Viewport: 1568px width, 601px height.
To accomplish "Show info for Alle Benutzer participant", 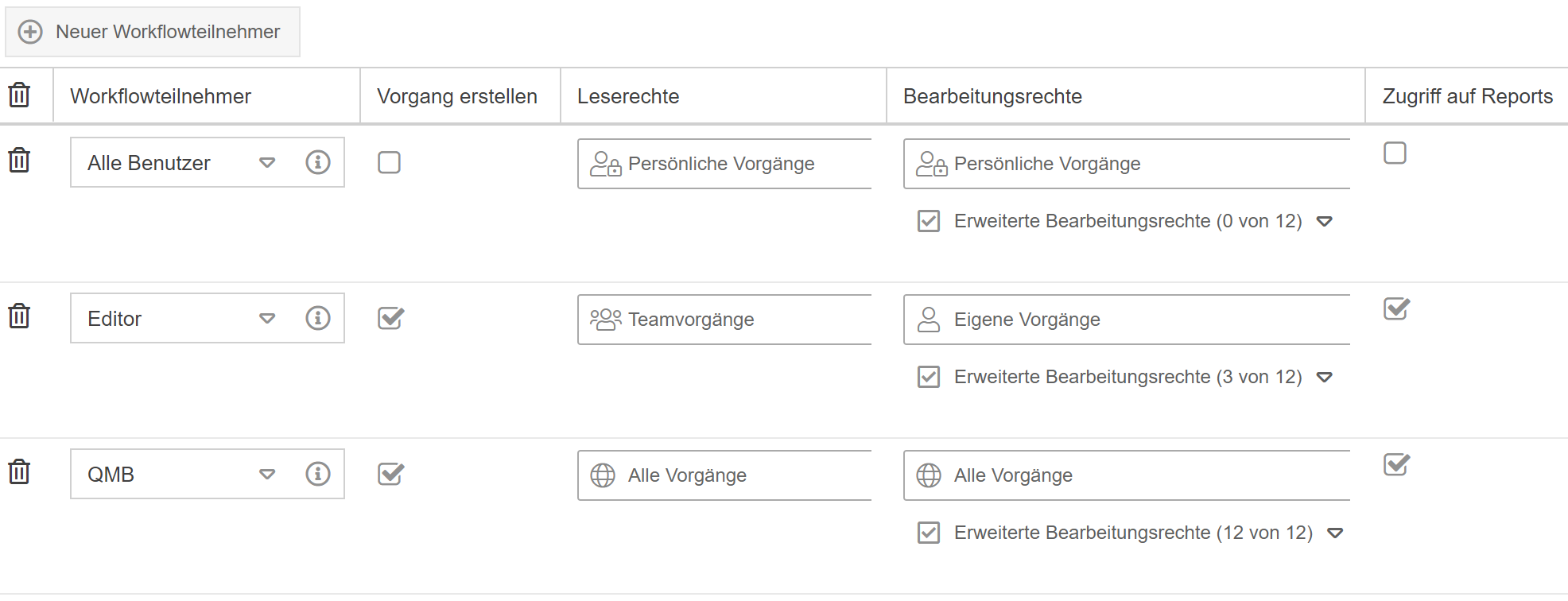I will pos(318,162).
